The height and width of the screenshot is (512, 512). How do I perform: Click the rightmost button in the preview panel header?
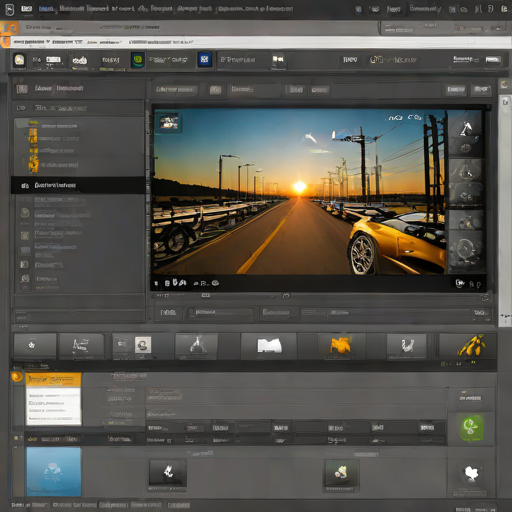point(481,89)
